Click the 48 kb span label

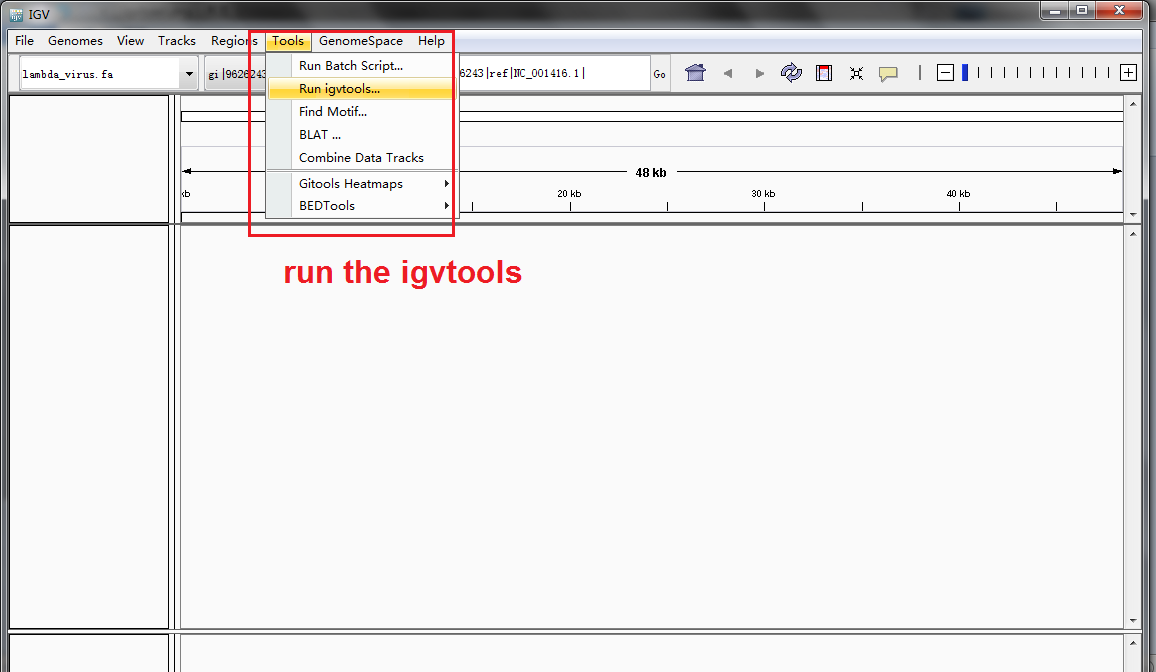(651, 172)
